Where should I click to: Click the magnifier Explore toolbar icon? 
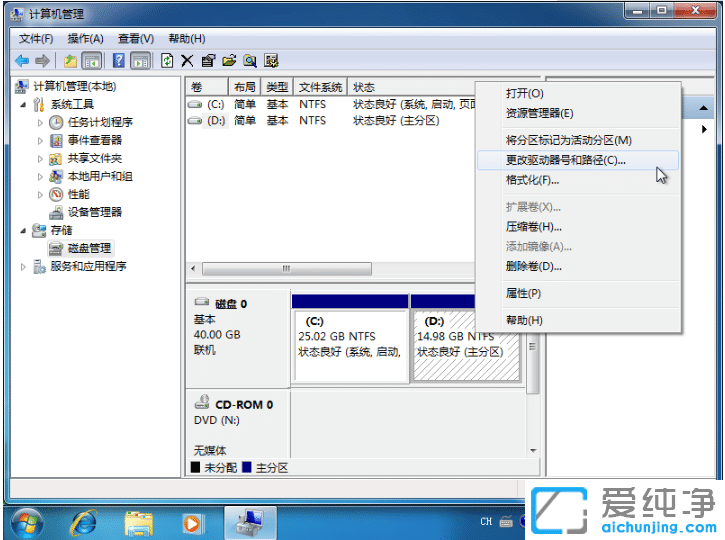[x=250, y=61]
